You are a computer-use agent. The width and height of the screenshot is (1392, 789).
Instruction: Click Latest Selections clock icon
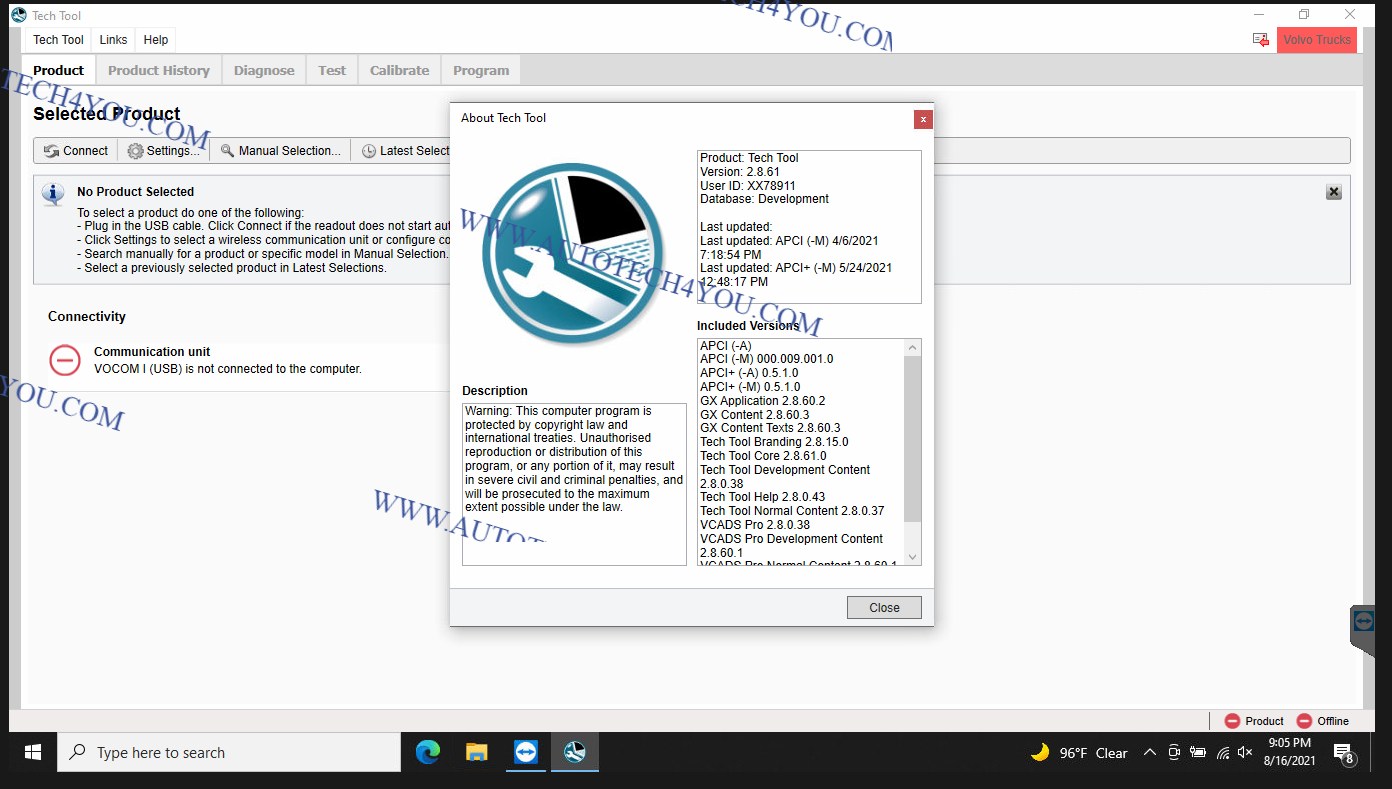point(369,151)
